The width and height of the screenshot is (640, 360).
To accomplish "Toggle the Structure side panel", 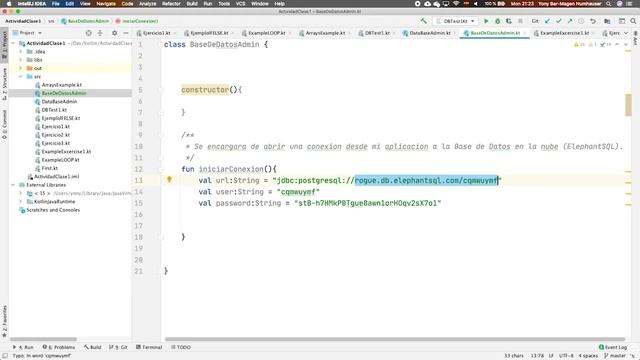I will click(x=4, y=84).
